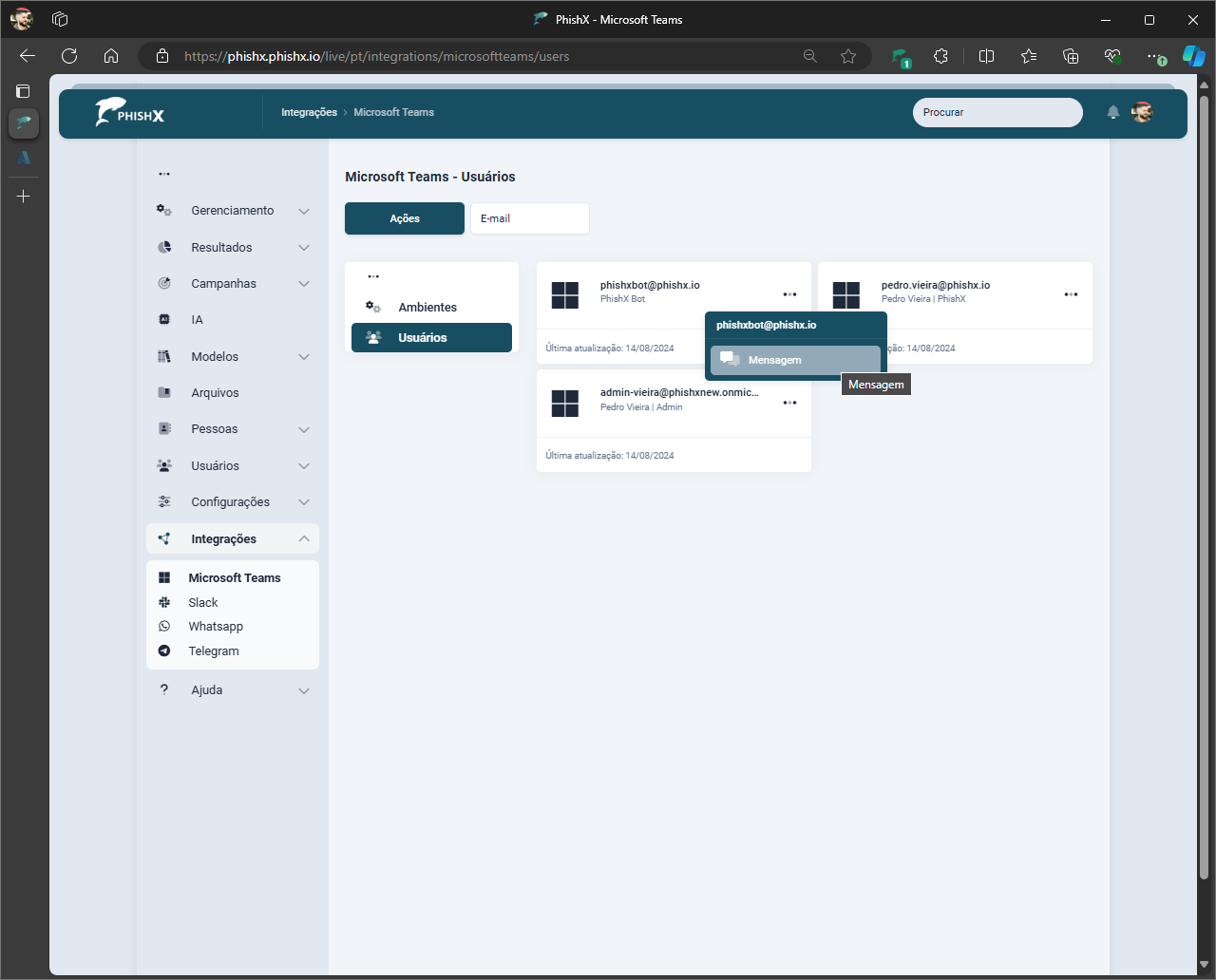Expand the Ajuda menu chevron
Image resolution: width=1216 pixels, height=980 pixels.
pos(304,690)
